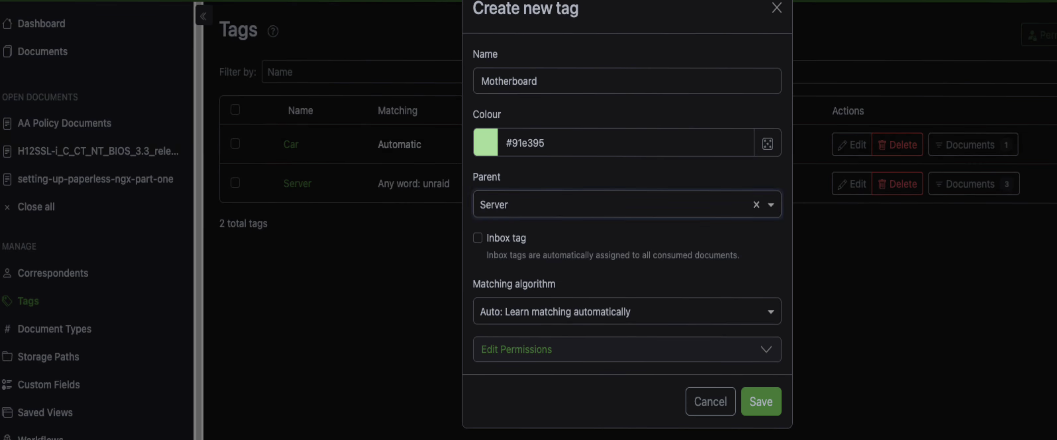Expand the Edit Permissions section

[x=626, y=349]
